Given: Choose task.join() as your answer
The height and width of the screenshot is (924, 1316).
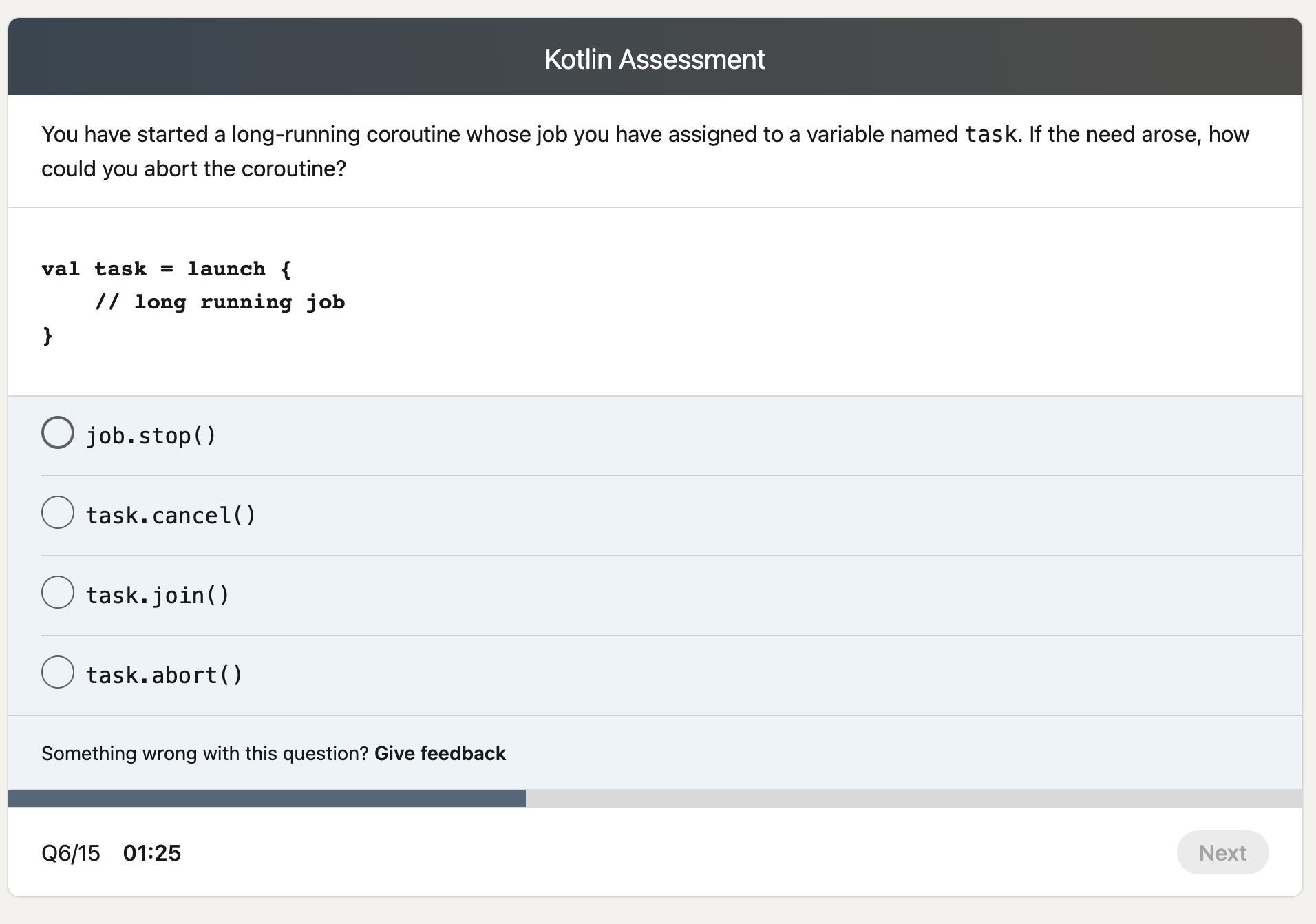Looking at the screenshot, I should (x=158, y=594).
